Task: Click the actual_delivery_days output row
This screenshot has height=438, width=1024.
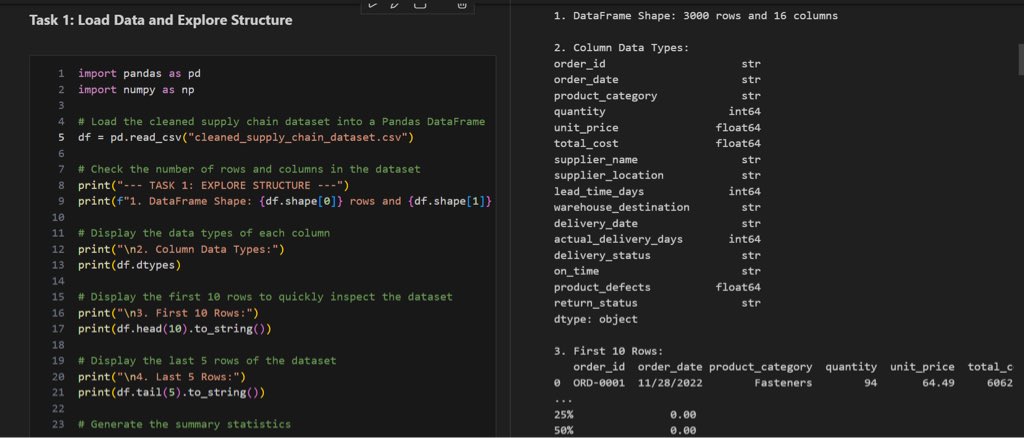Action: point(657,239)
